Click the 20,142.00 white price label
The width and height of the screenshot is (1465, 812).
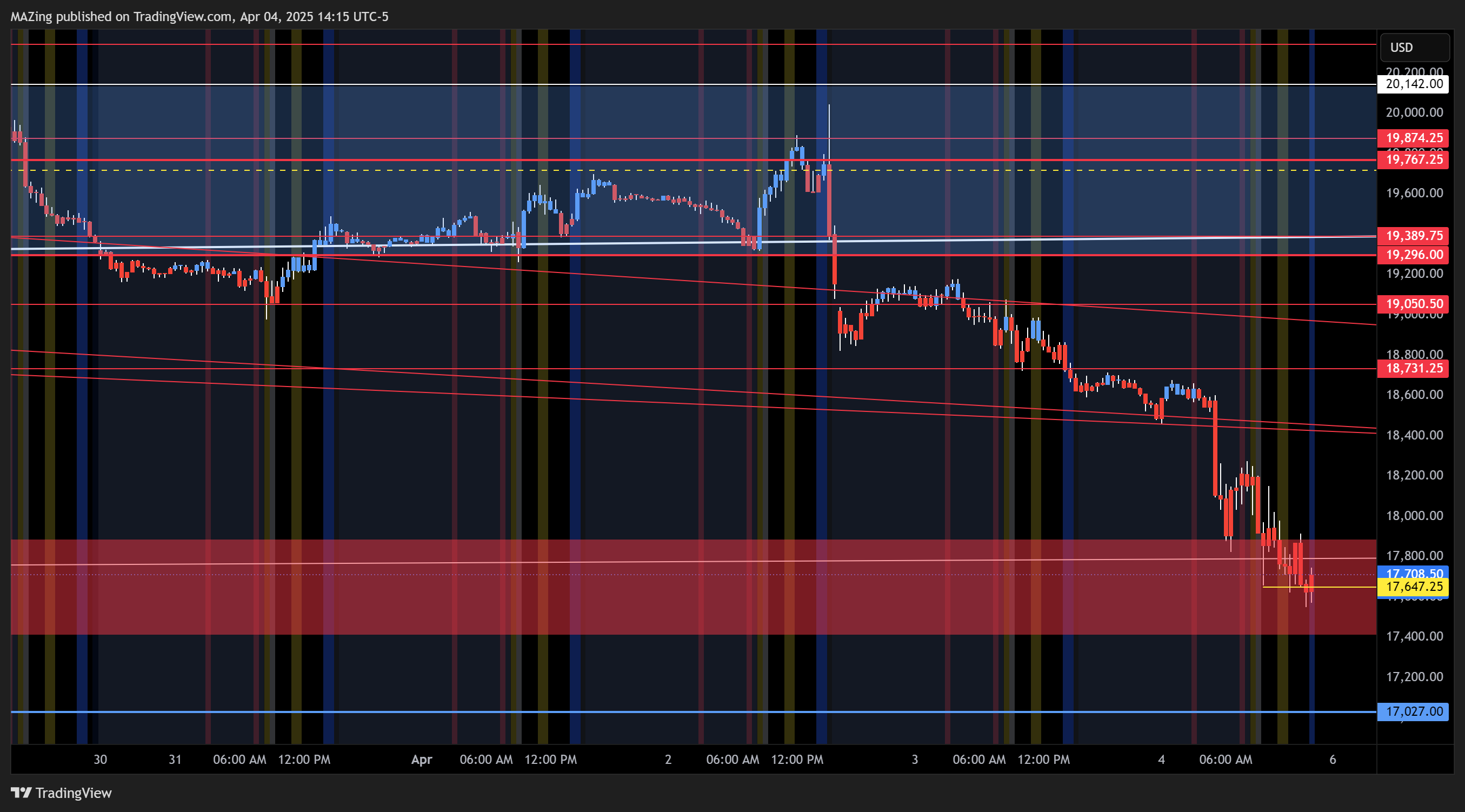(x=1413, y=84)
